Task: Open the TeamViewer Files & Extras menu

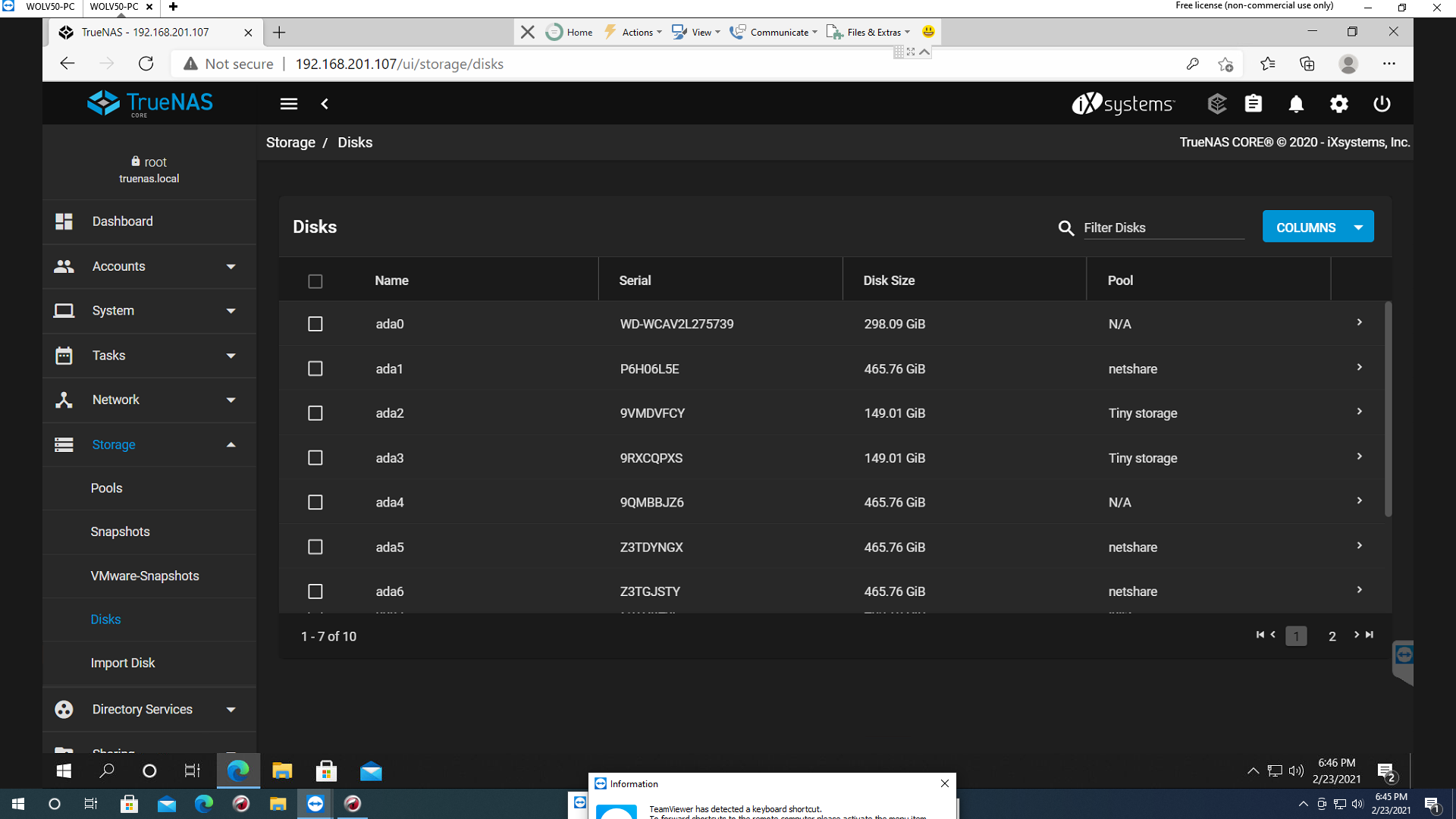Action: [x=868, y=32]
